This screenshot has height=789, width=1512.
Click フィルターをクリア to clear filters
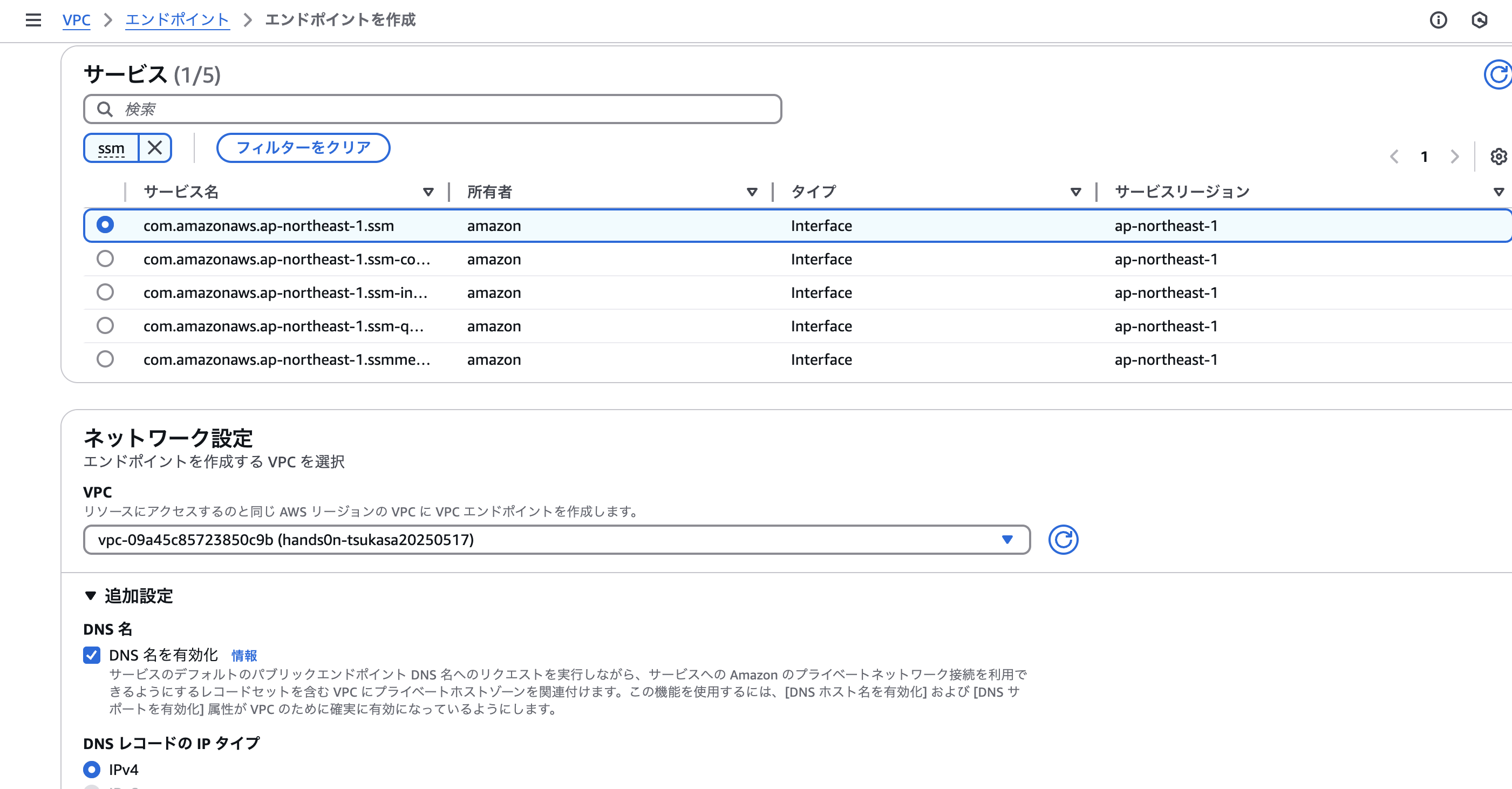pos(303,148)
